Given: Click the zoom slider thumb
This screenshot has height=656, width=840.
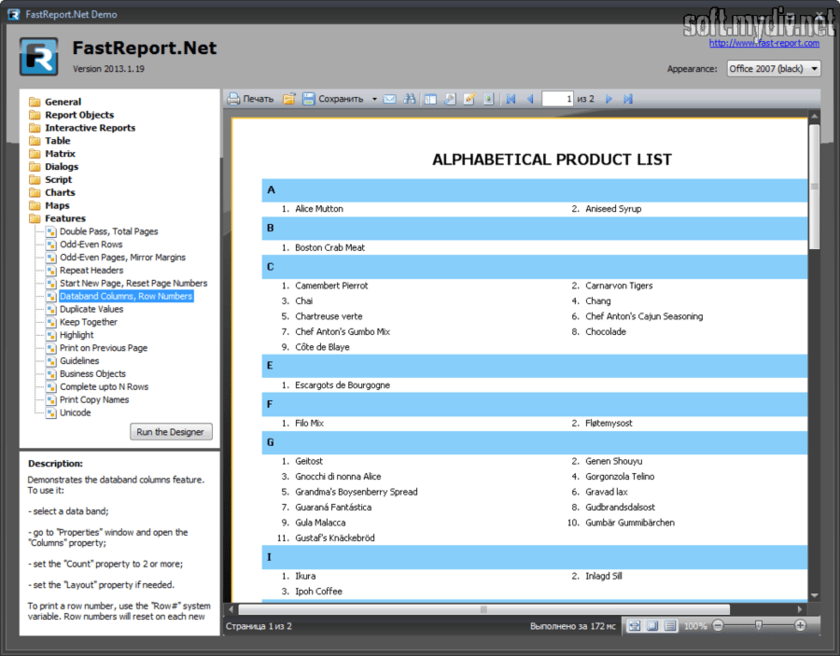Looking at the screenshot, I should coord(759,625).
